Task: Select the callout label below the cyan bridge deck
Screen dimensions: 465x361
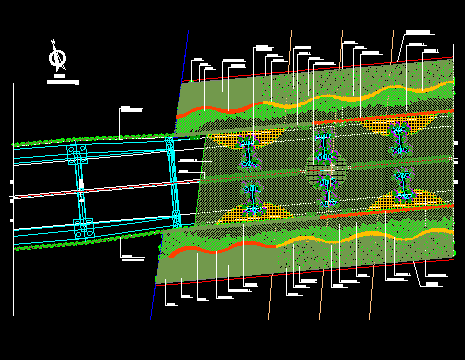Action: (x=133, y=258)
